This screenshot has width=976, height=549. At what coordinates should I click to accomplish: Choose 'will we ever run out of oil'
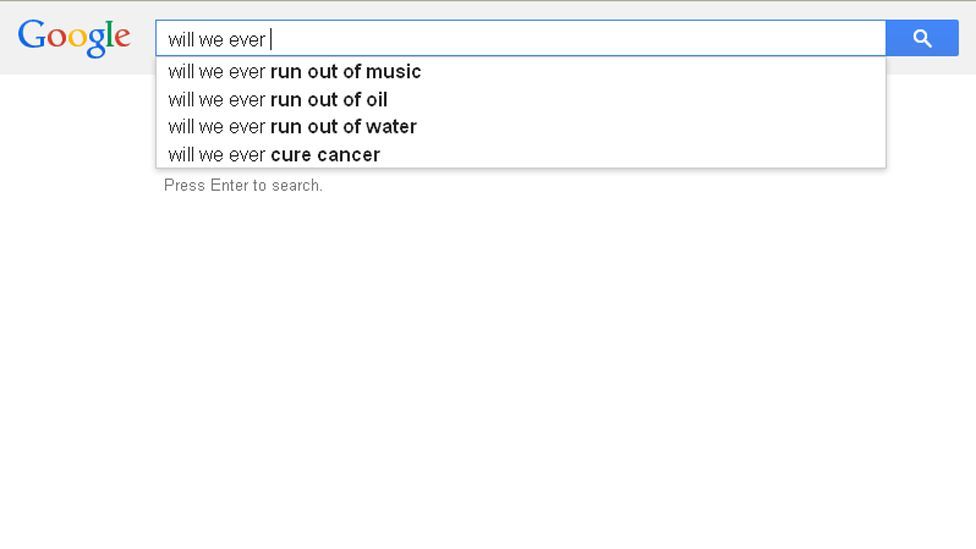(x=520, y=100)
